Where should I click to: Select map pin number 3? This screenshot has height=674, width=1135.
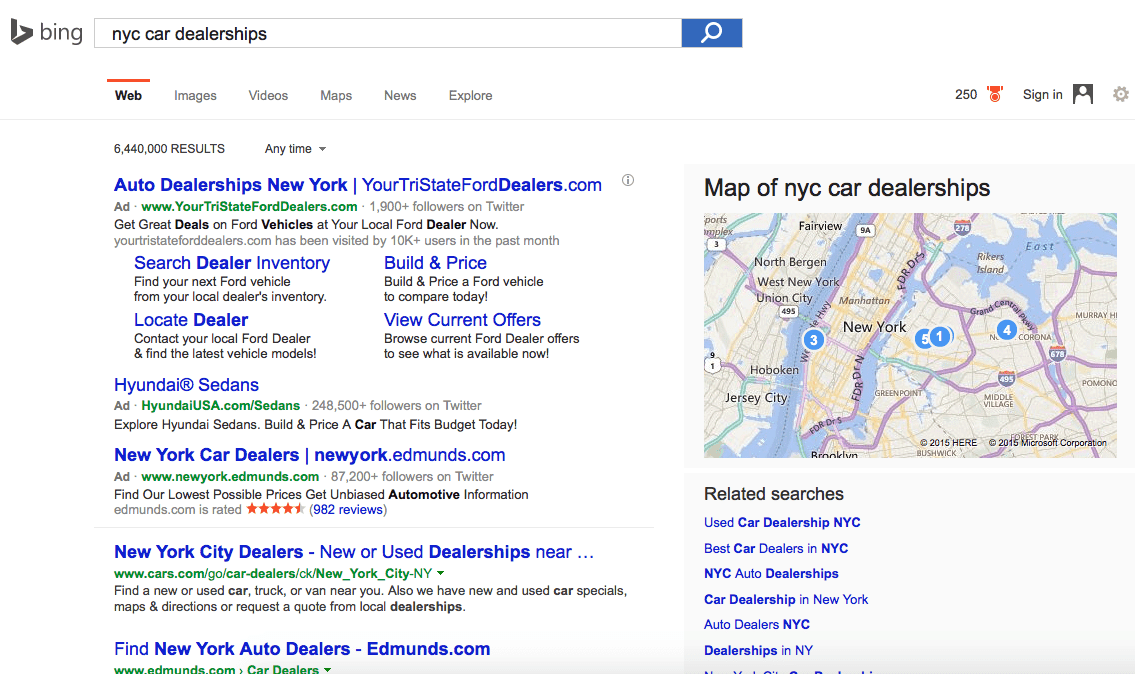[x=814, y=340]
